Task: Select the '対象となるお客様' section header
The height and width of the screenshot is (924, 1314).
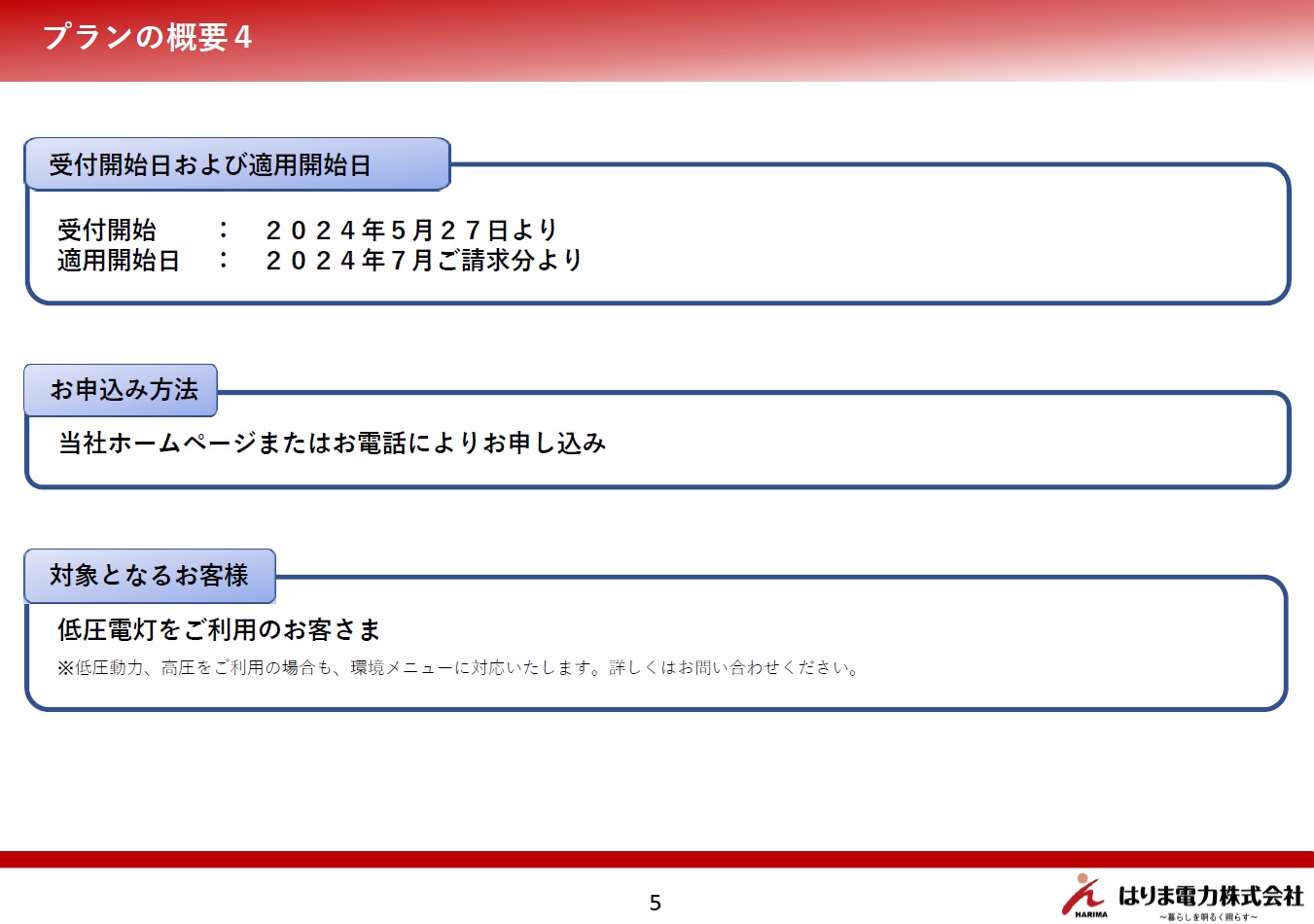Action: (x=150, y=576)
